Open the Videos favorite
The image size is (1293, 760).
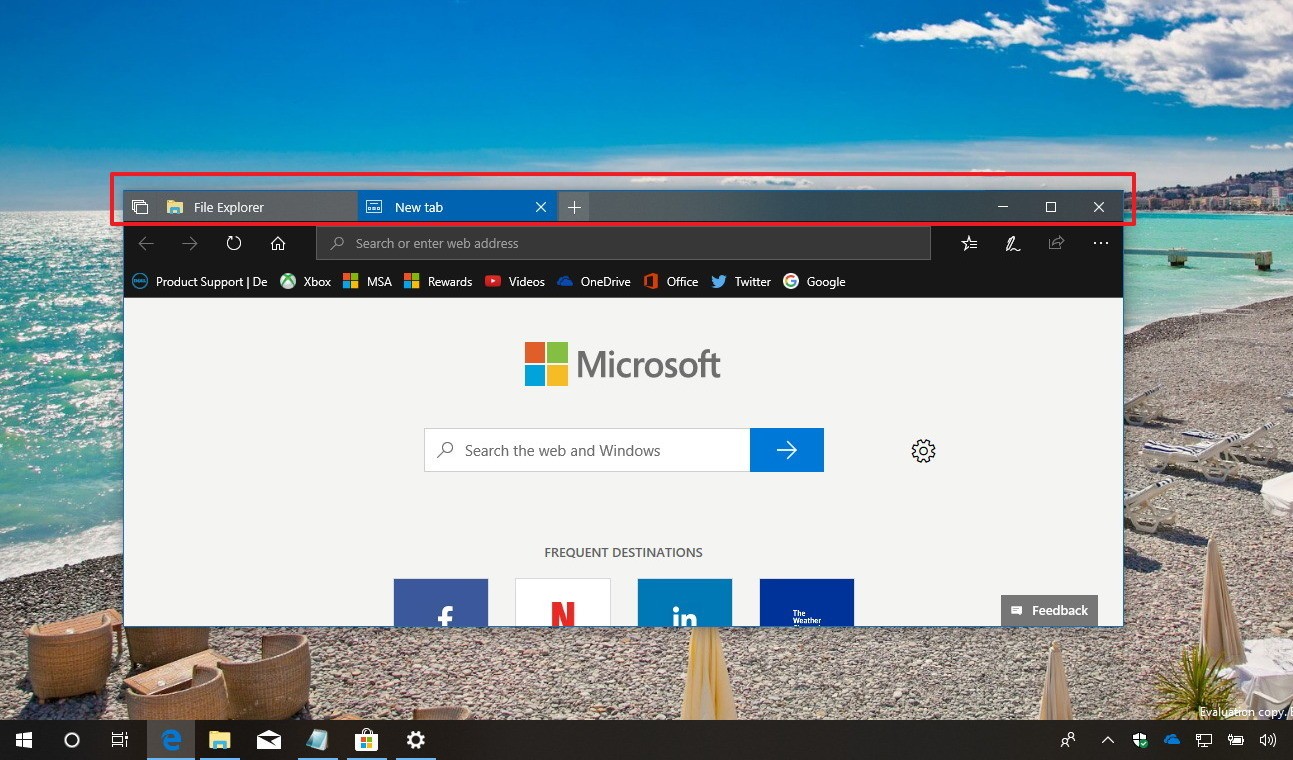point(515,282)
